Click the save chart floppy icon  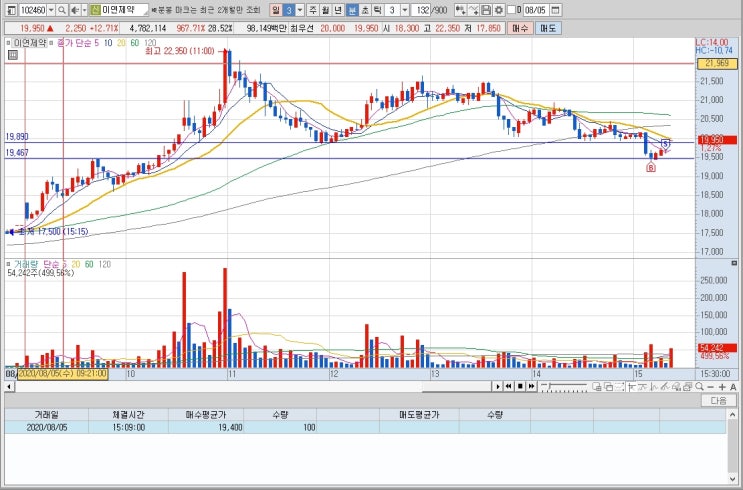tap(486, 10)
